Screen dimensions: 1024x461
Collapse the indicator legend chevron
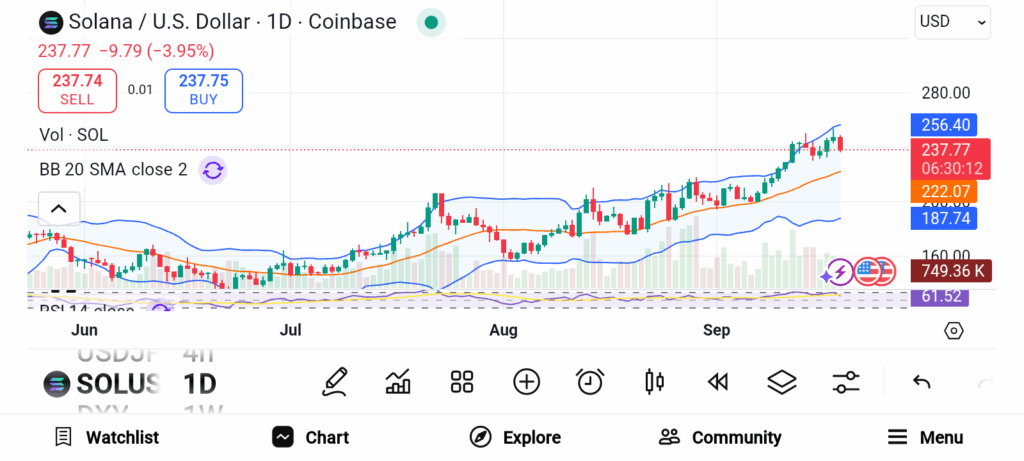point(58,209)
